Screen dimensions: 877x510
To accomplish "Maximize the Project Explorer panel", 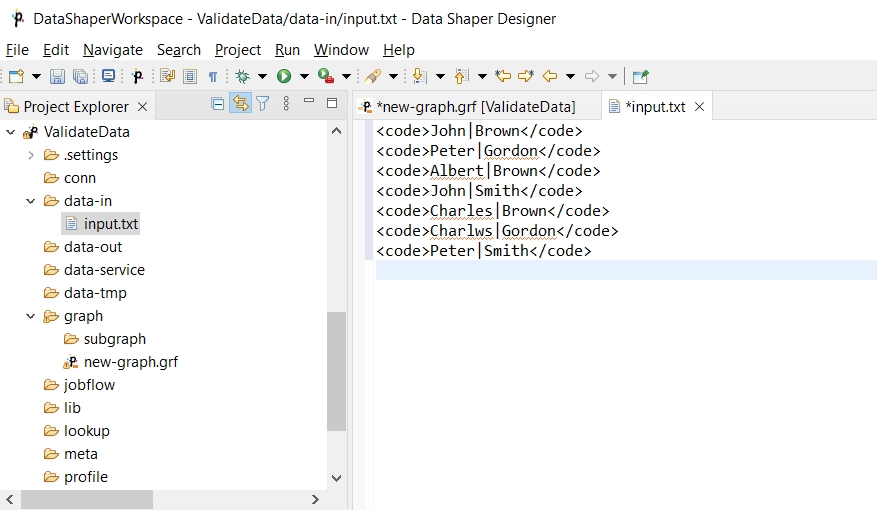I will click(332, 103).
